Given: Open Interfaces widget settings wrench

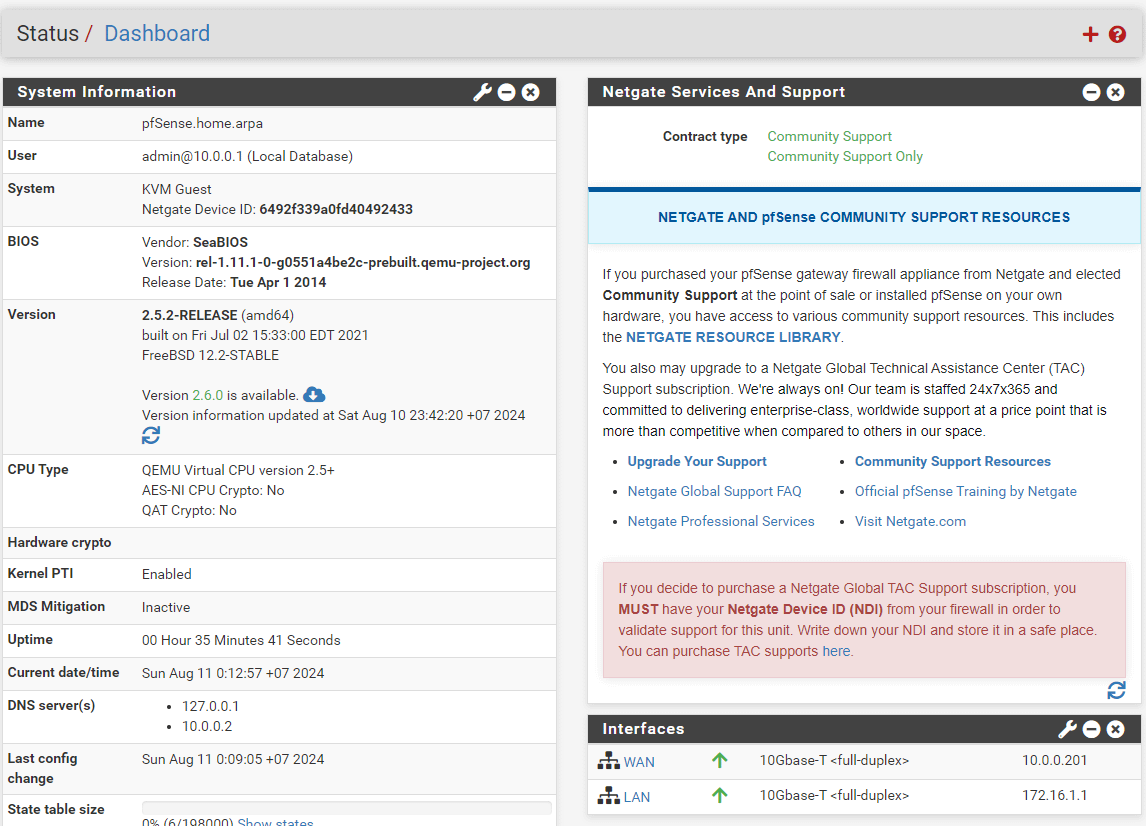Looking at the screenshot, I should point(1067,729).
